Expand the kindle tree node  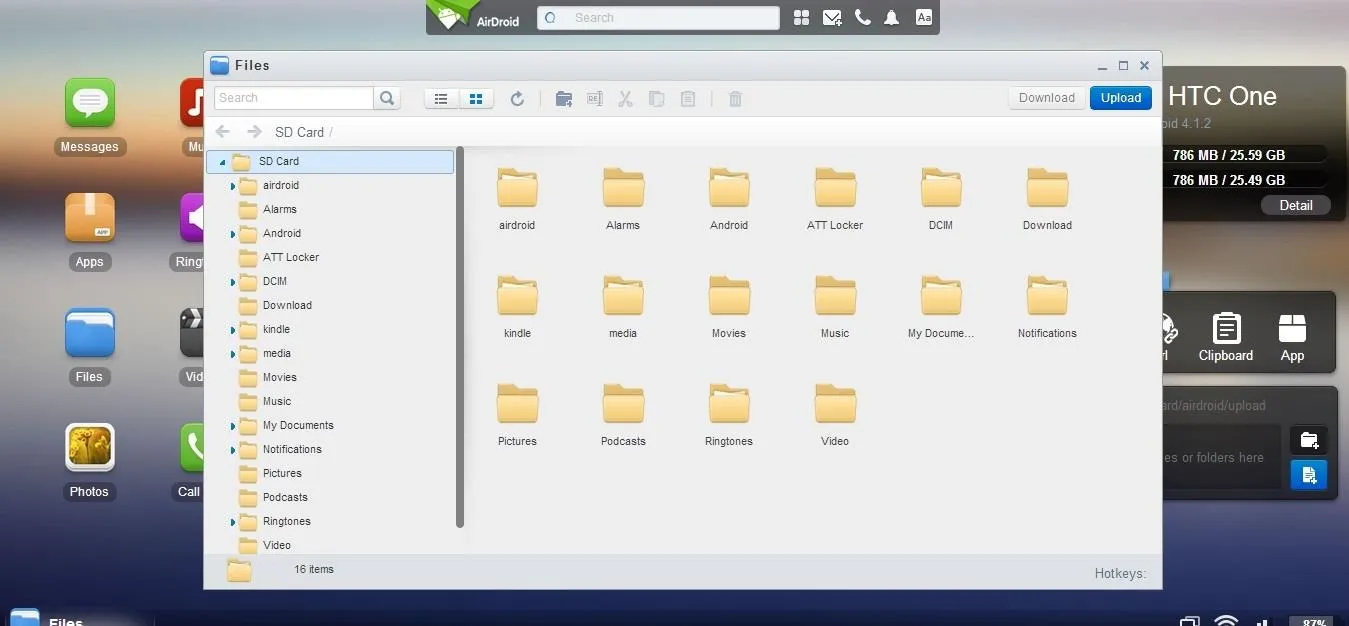[233, 330]
